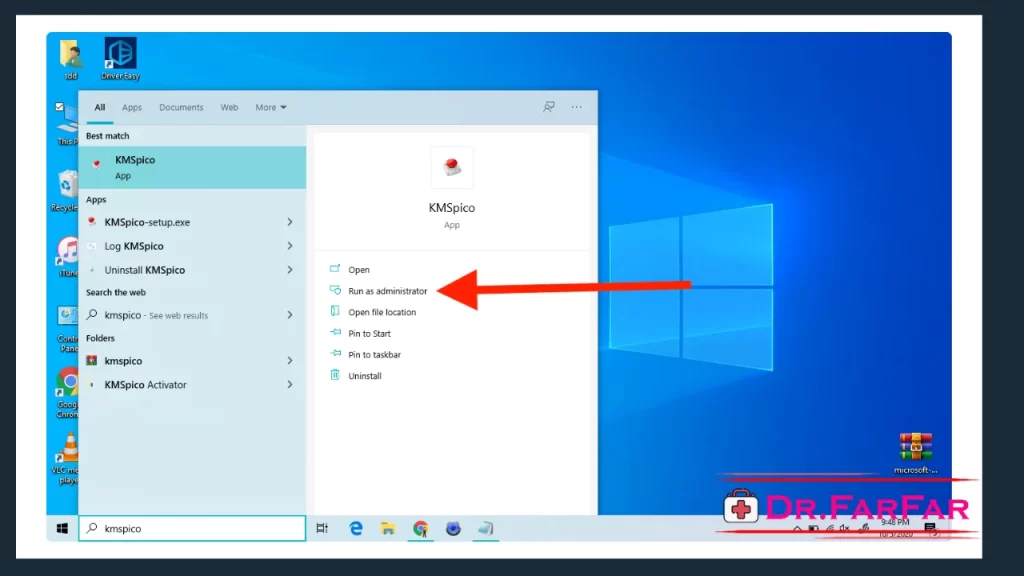The width and height of the screenshot is (1024, 576).
Task: Switch to the All search tab
Action: click(99, 107)
